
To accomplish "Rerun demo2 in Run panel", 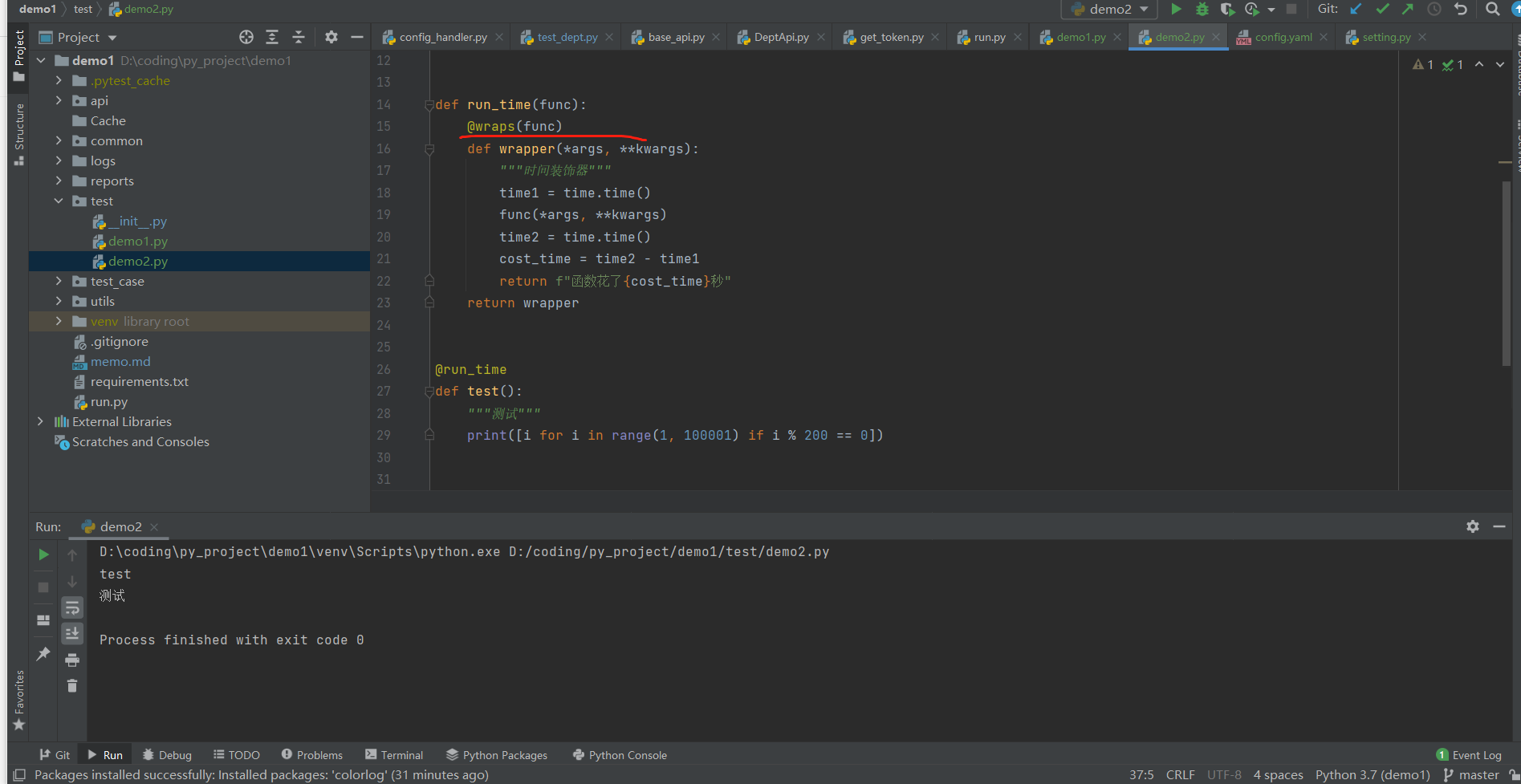I will click(x=43, y=554).
